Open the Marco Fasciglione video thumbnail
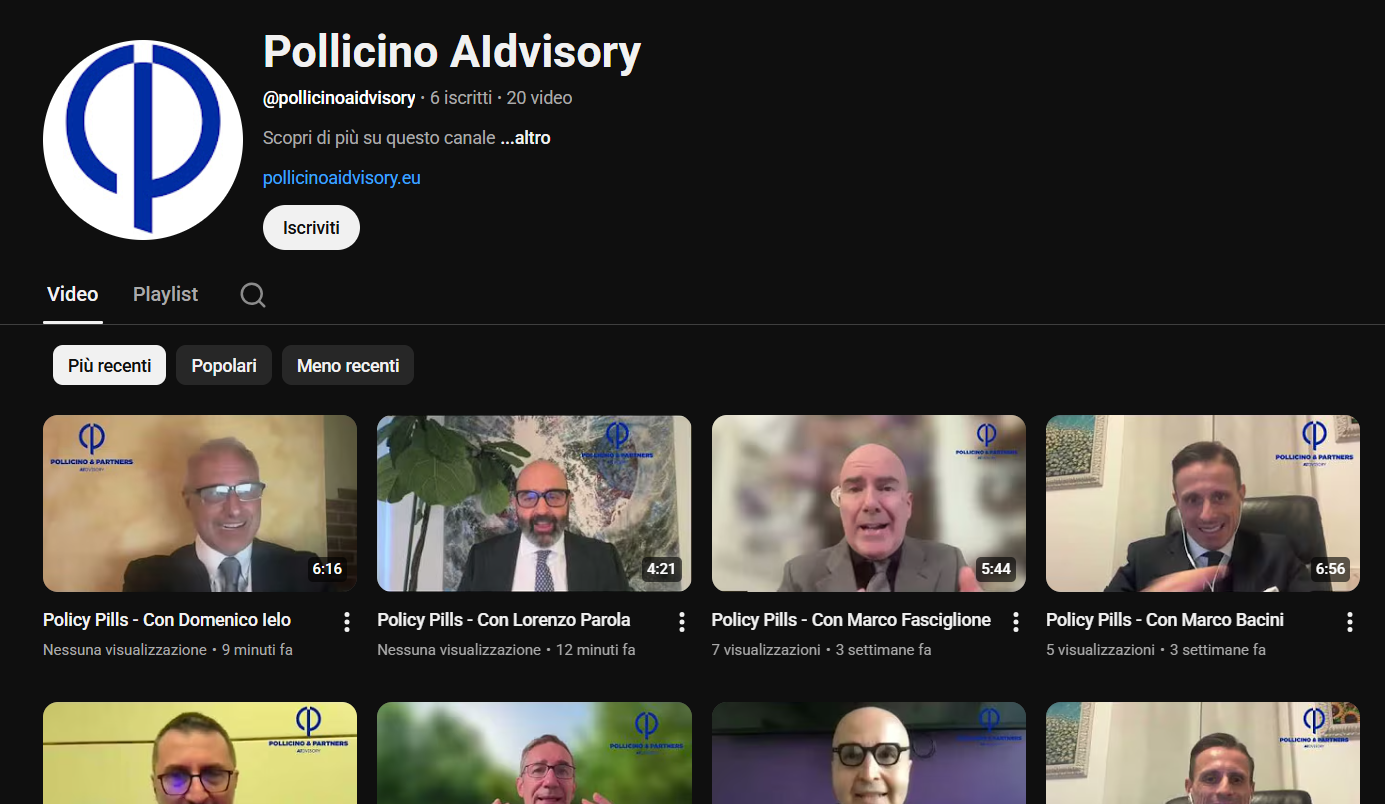The width and height of the screenshot is (1385, 804). pos(868,503)
